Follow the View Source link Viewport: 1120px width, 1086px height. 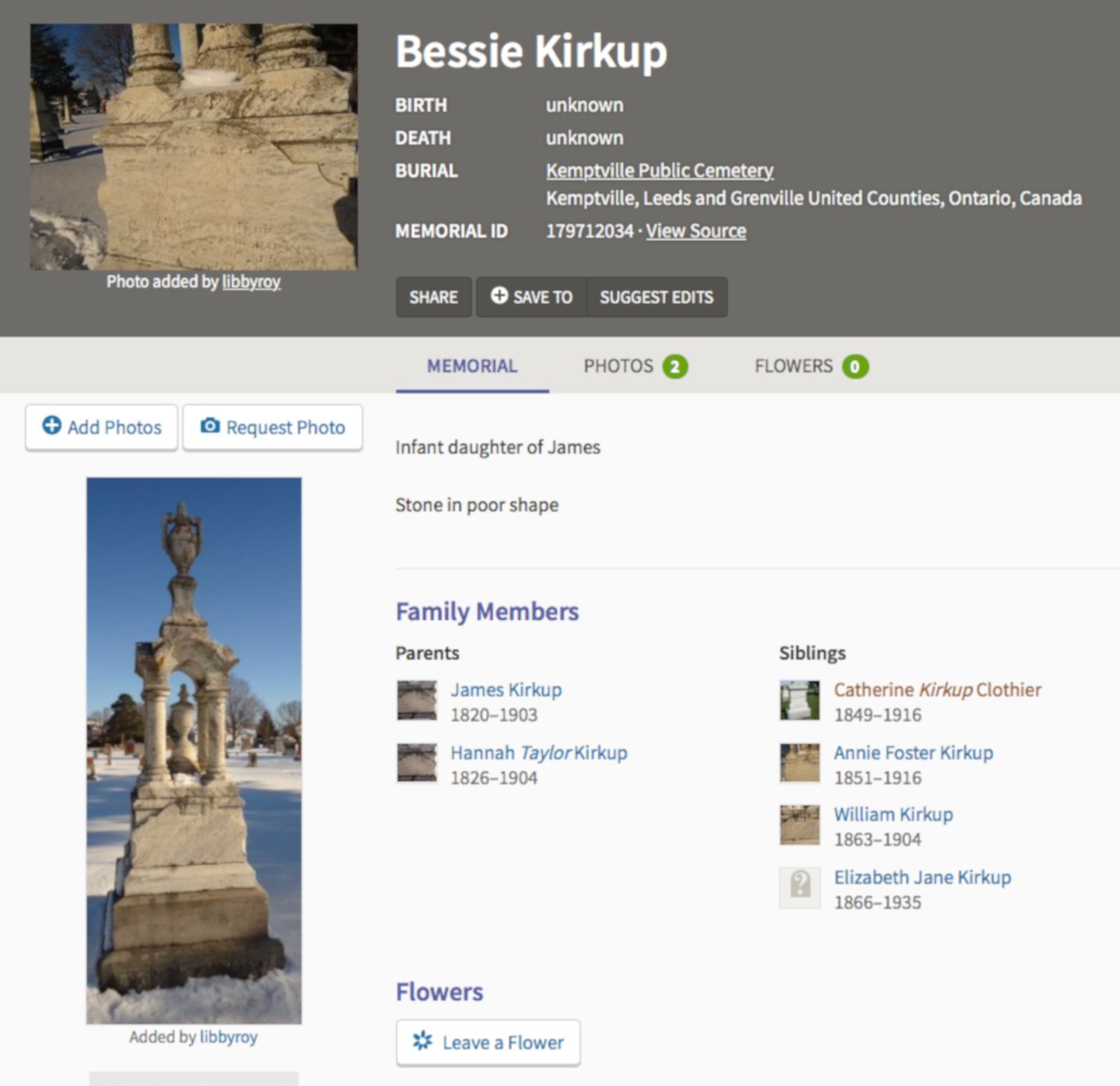point(696,232)
